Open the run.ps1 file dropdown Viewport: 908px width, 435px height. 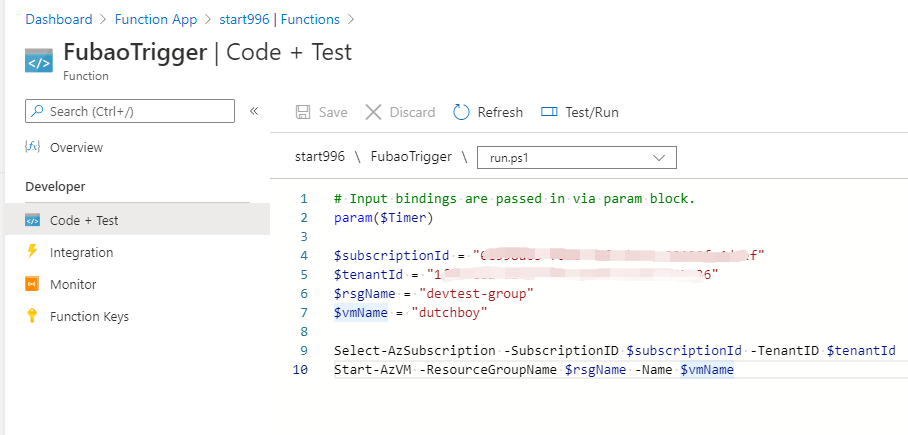577,158
